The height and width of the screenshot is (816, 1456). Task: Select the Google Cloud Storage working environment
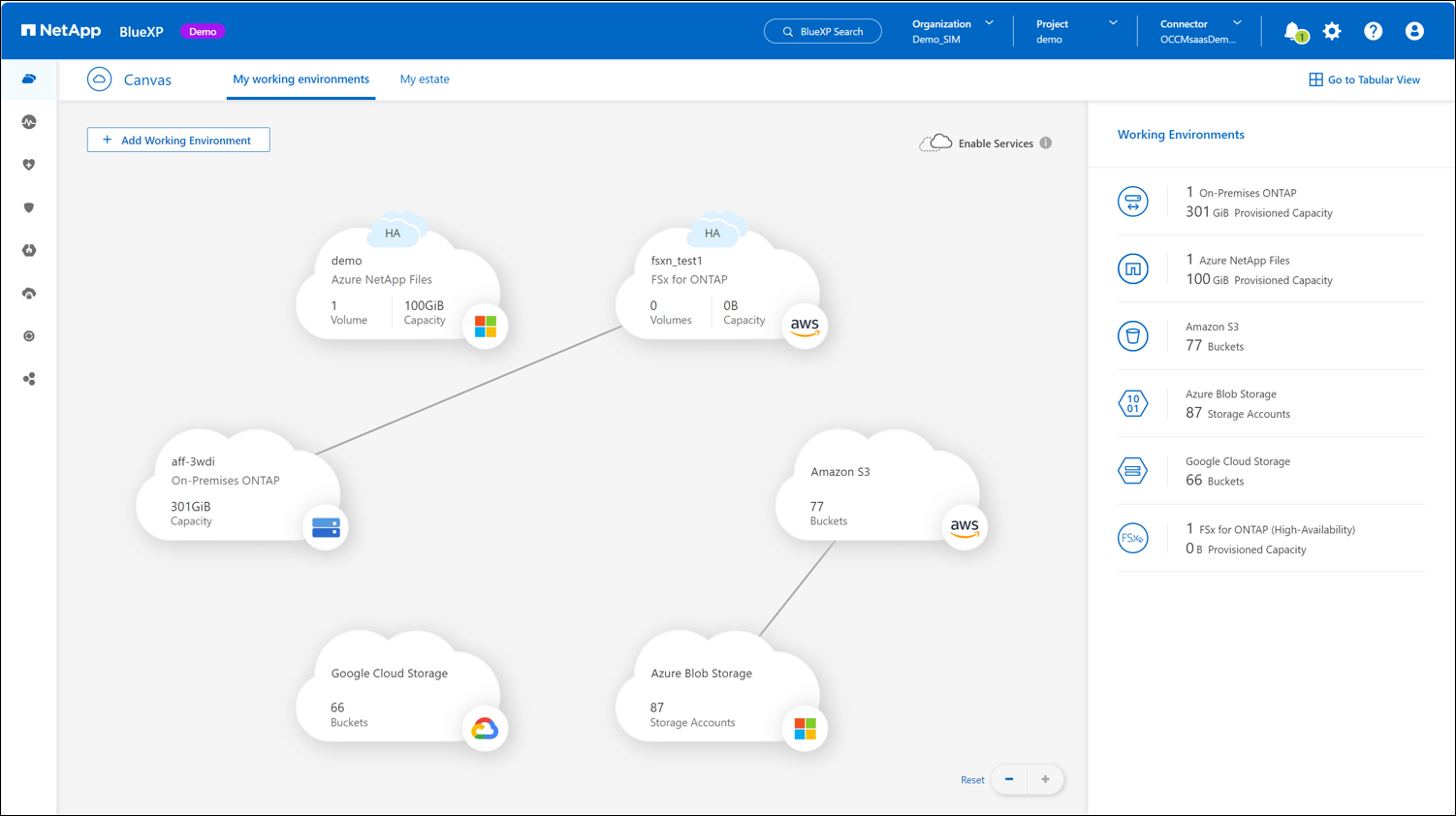[x=397, y=689]
